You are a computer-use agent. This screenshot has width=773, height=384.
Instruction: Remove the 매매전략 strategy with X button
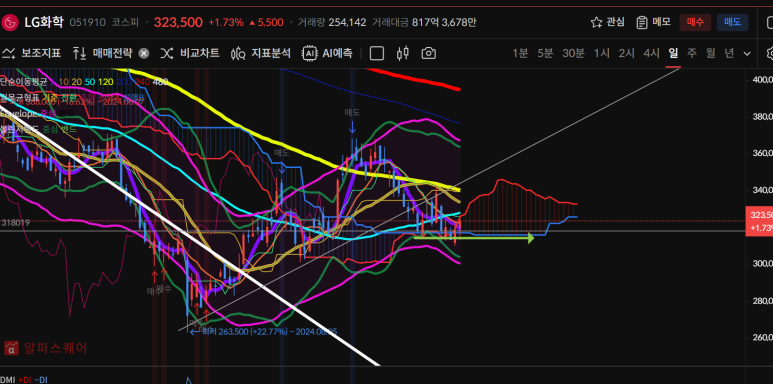click(143, 53)
